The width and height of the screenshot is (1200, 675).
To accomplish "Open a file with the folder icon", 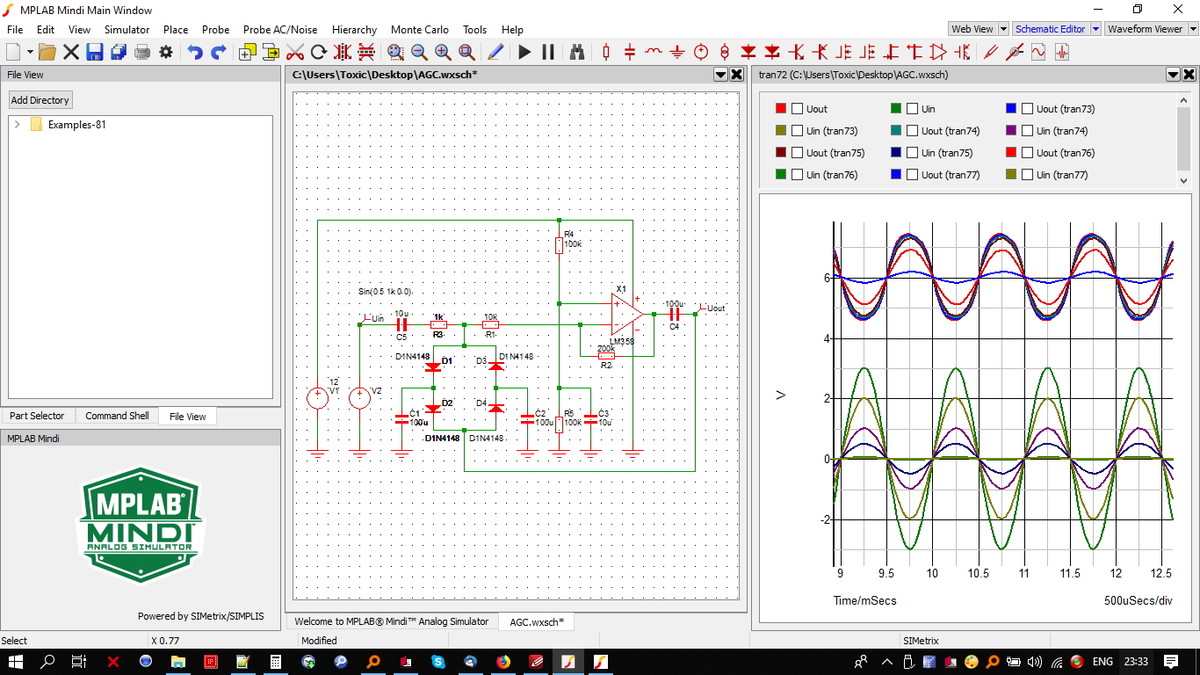I will (x=47, y=52).
